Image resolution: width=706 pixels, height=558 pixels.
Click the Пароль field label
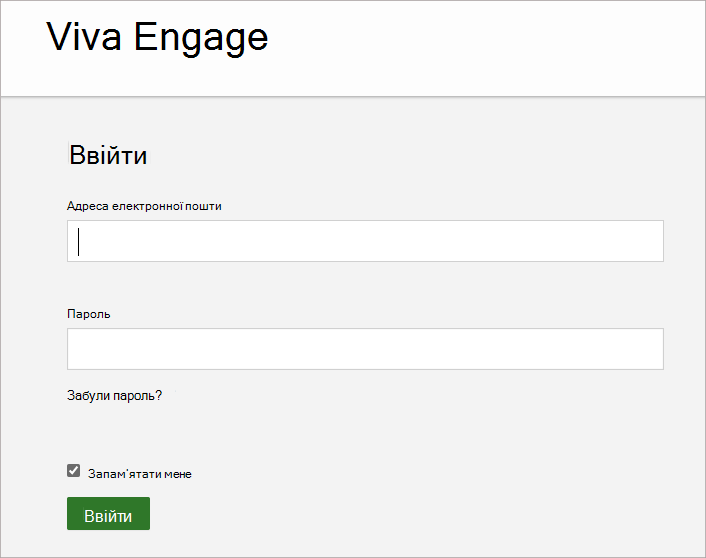[x=89, y=314]
